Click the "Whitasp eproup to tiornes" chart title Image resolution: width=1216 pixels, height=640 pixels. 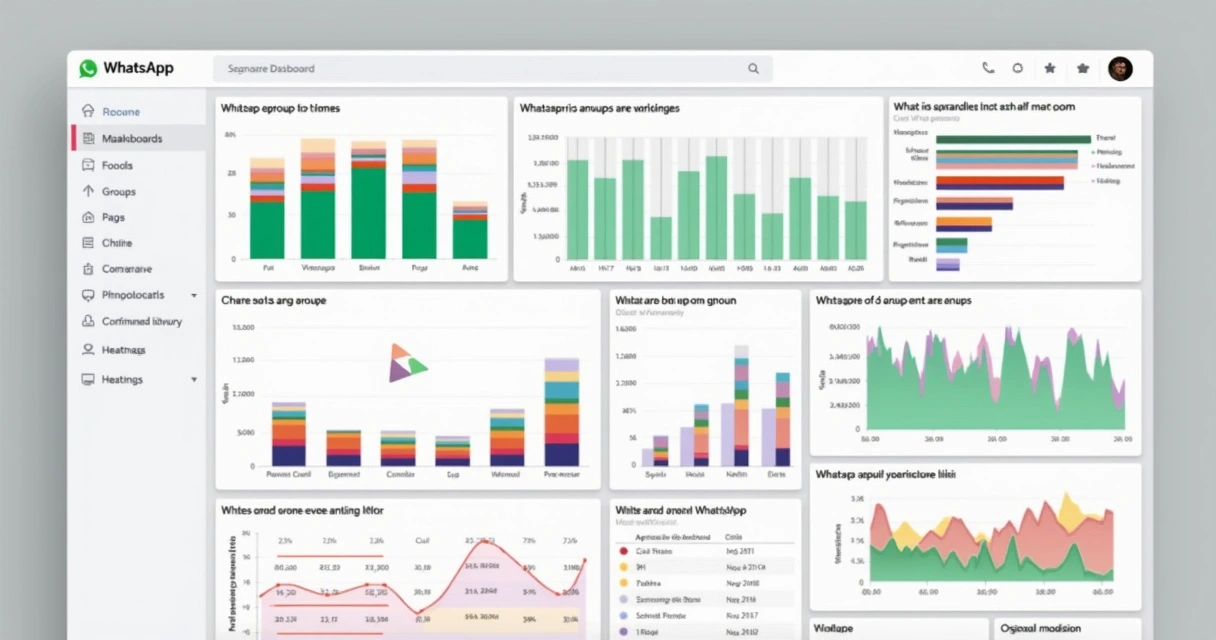coord(281,108)
